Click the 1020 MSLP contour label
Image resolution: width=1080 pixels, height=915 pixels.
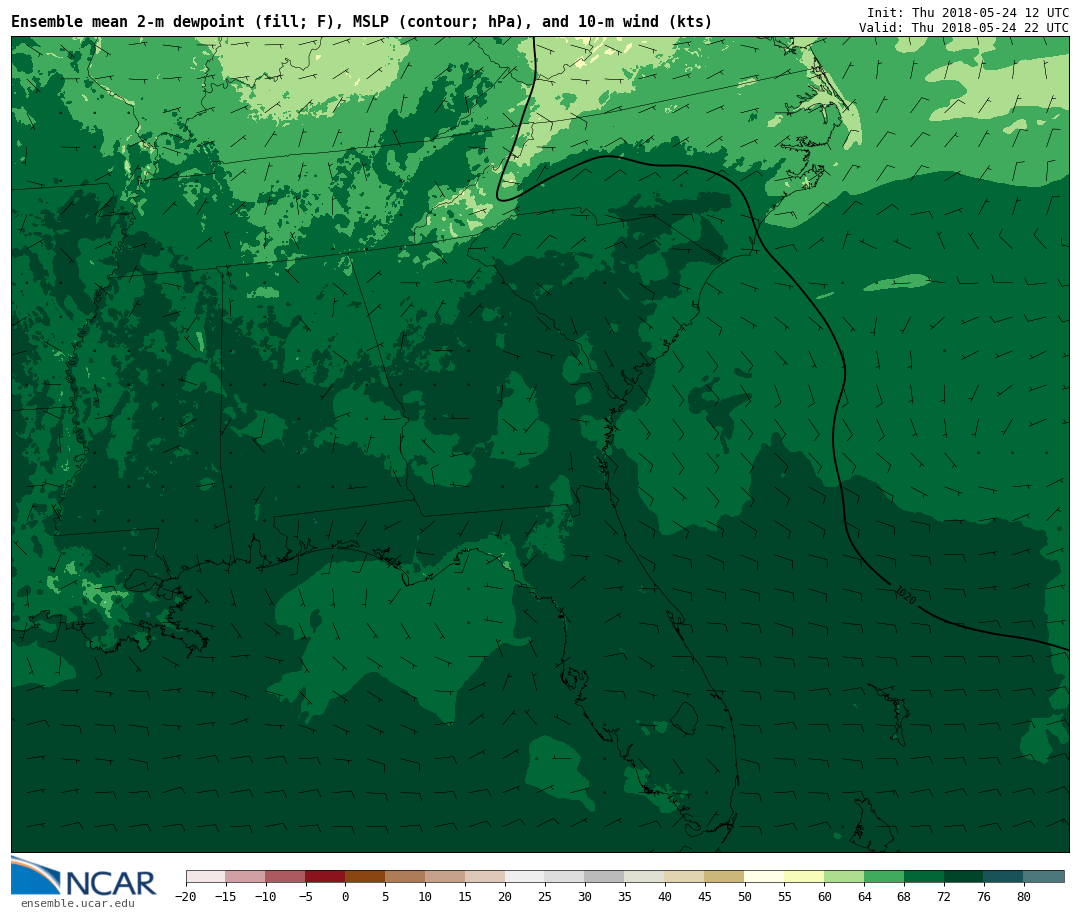pos(905,595)
